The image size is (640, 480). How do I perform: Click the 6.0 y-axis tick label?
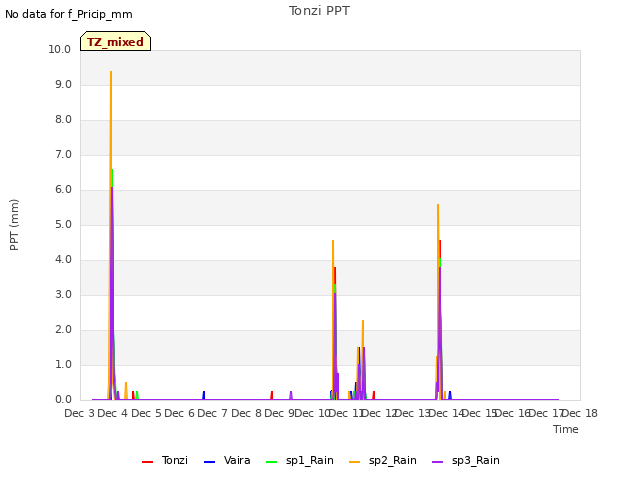click(x=63, y=189)
